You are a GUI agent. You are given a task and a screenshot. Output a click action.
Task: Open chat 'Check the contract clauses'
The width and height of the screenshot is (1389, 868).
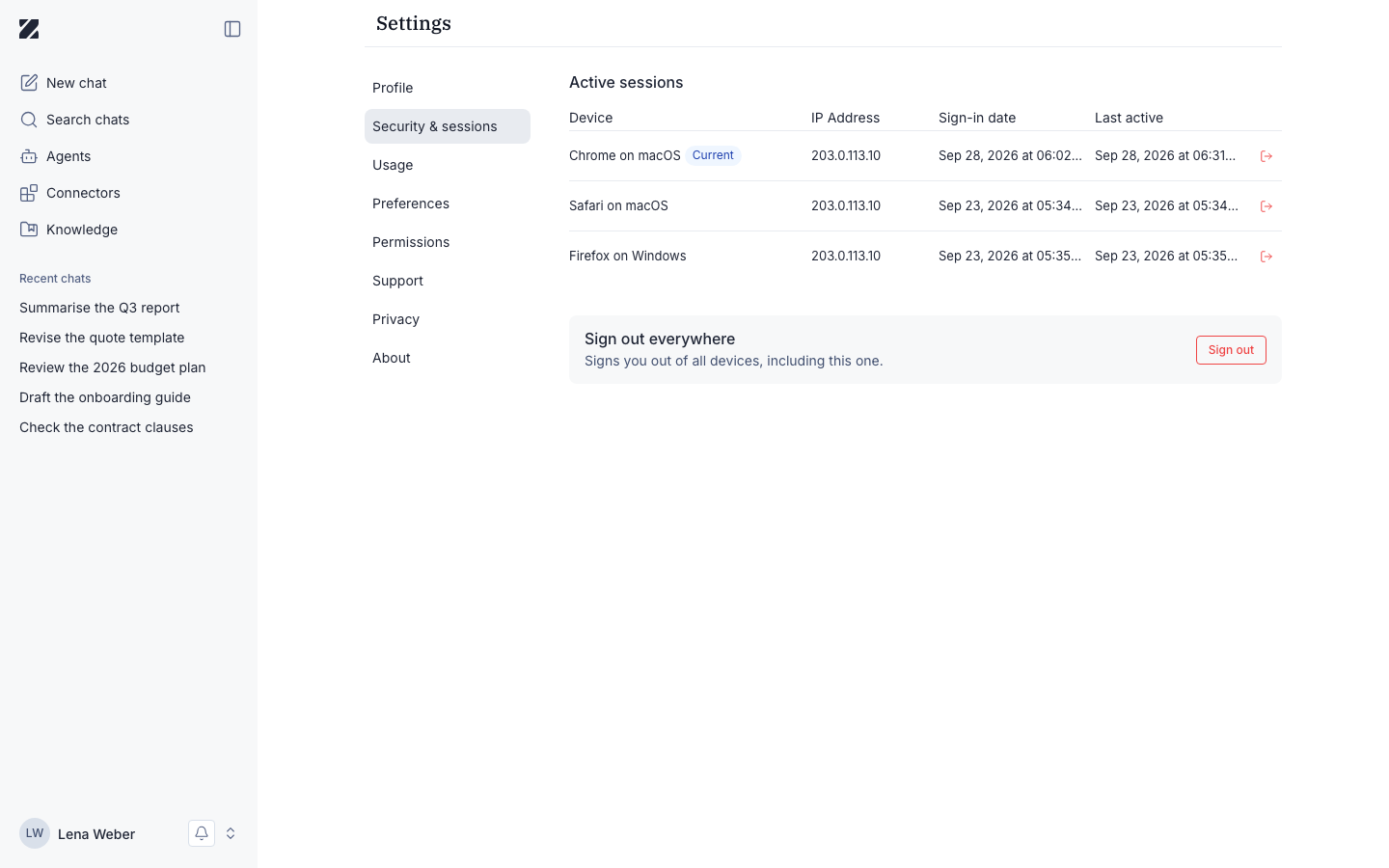tap(106, 427)
